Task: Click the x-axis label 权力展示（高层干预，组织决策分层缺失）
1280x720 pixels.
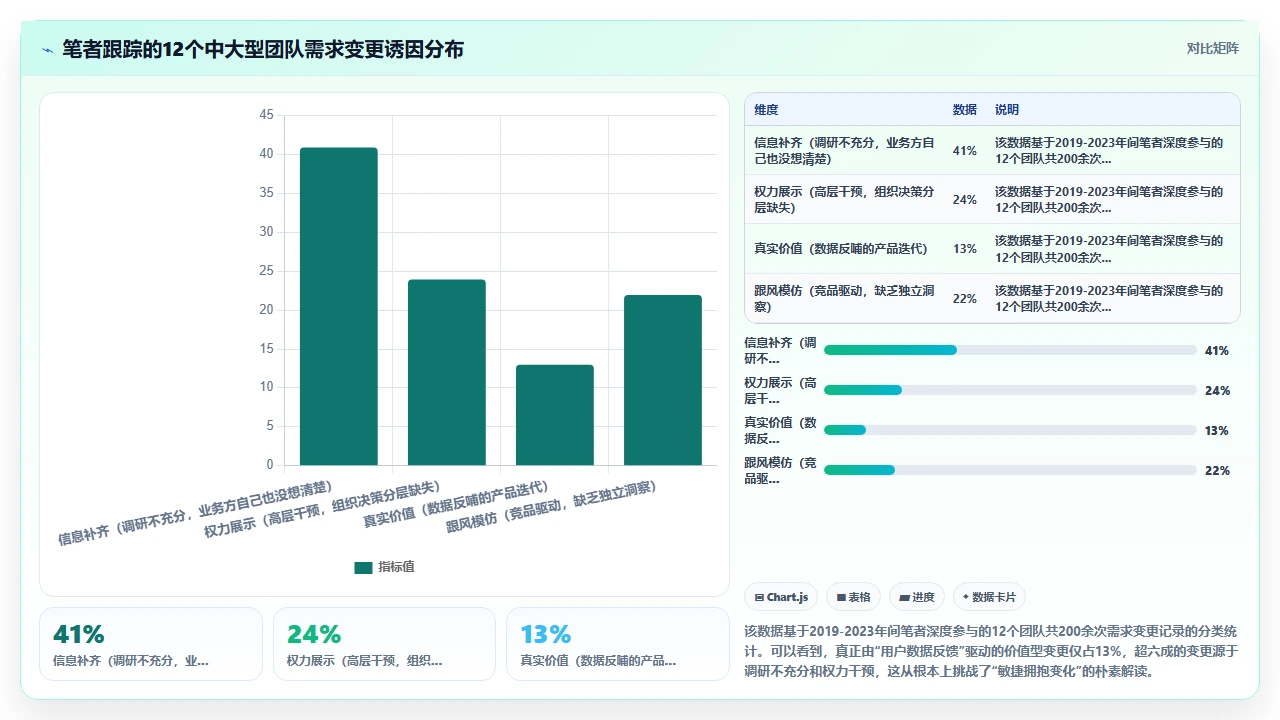Action: pyautogui.click(x=322, y=509)
